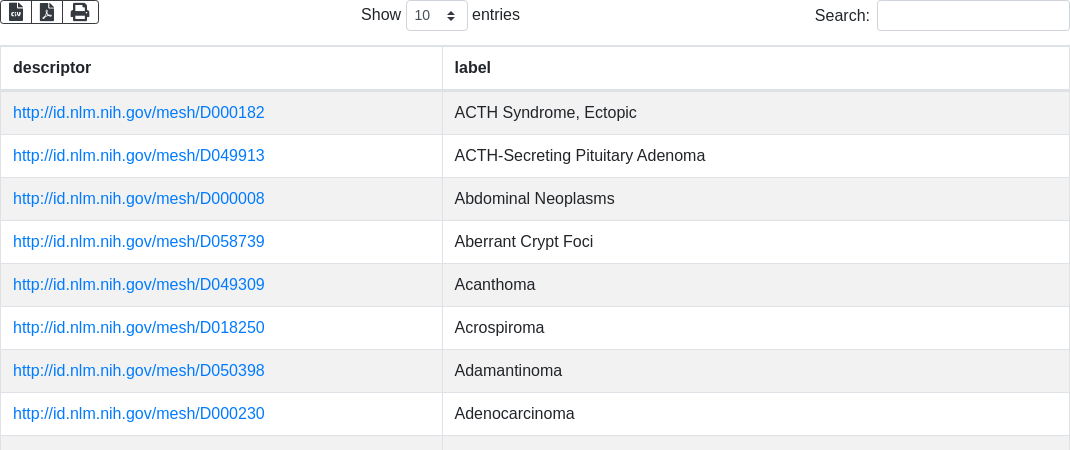
Task: Select the Adenocarcinoma label cell
Action: pyautogui.click(x=515, y=414)
